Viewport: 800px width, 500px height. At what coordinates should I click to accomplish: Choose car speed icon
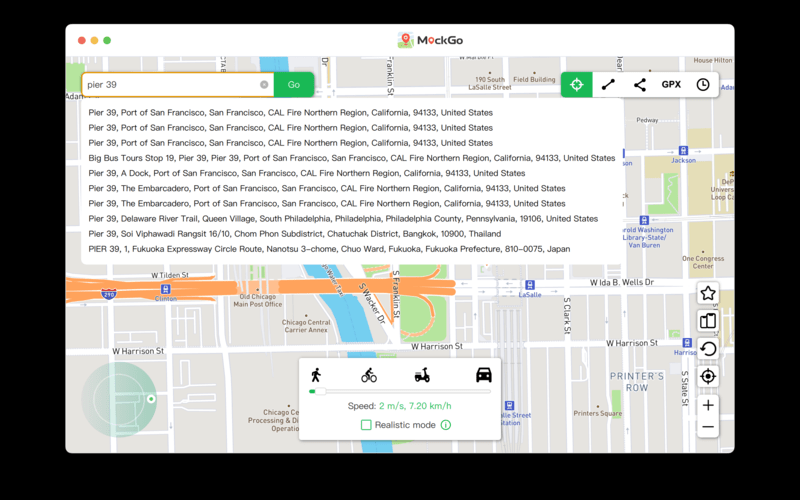click(x=484, y=375)
